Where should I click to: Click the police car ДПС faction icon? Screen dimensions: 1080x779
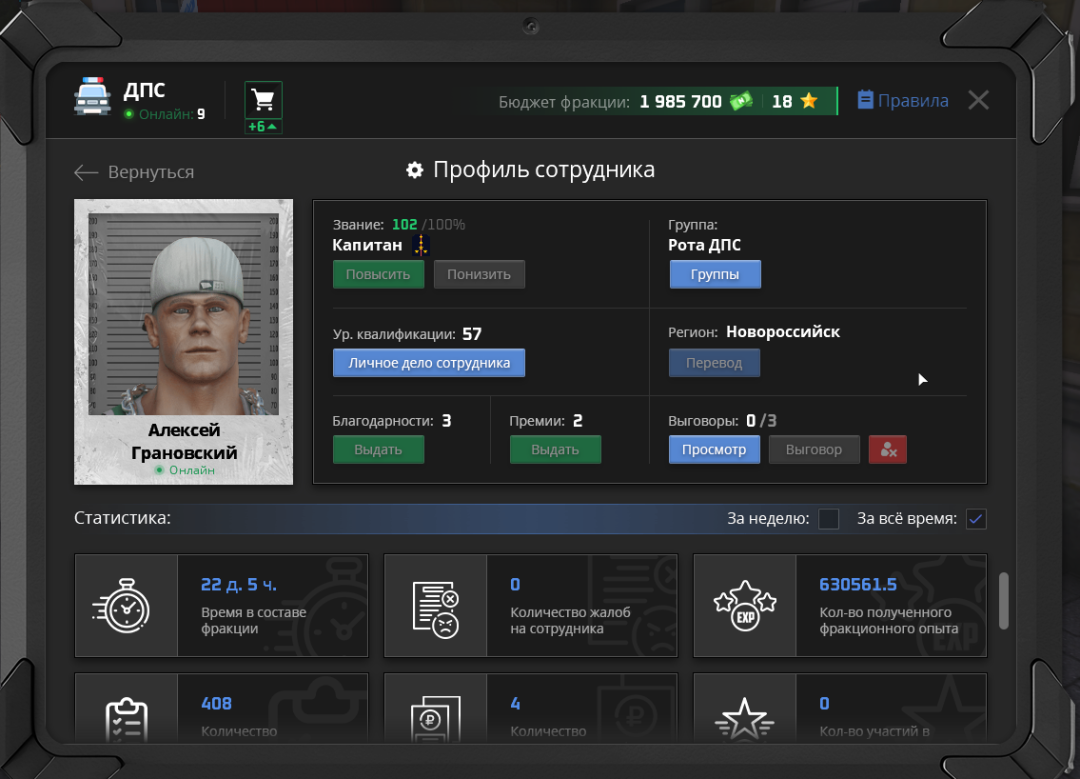click(x=93, y=98)
